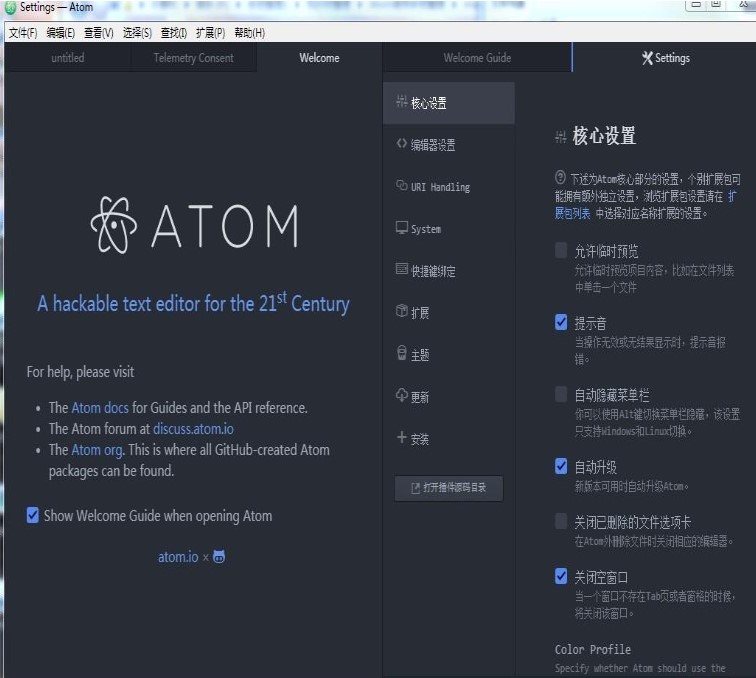
Task: Open System settings section
Action: (x=448, y=229)
